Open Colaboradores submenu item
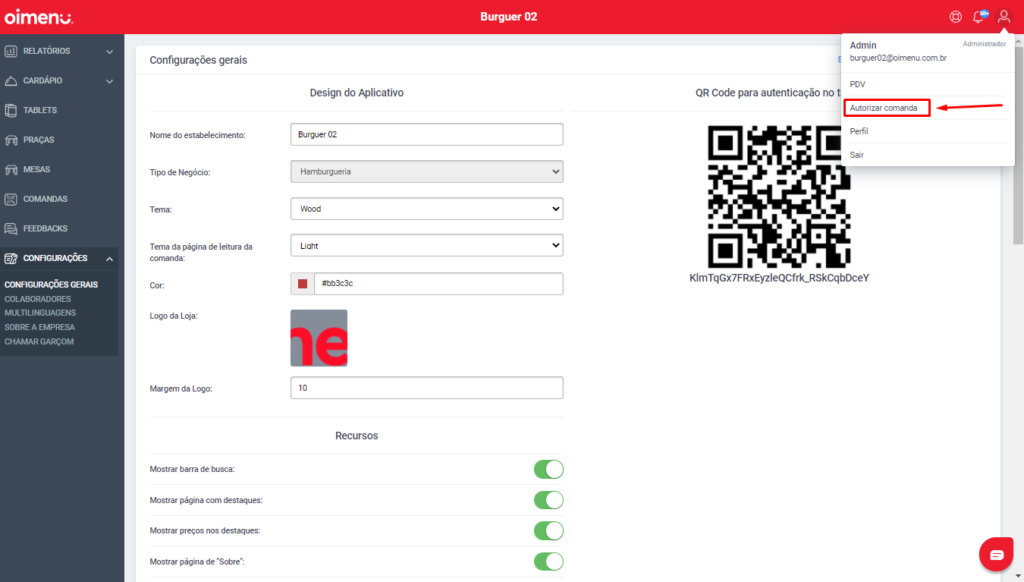Viewport: 1024px width, 582px height. click(38, 299)
